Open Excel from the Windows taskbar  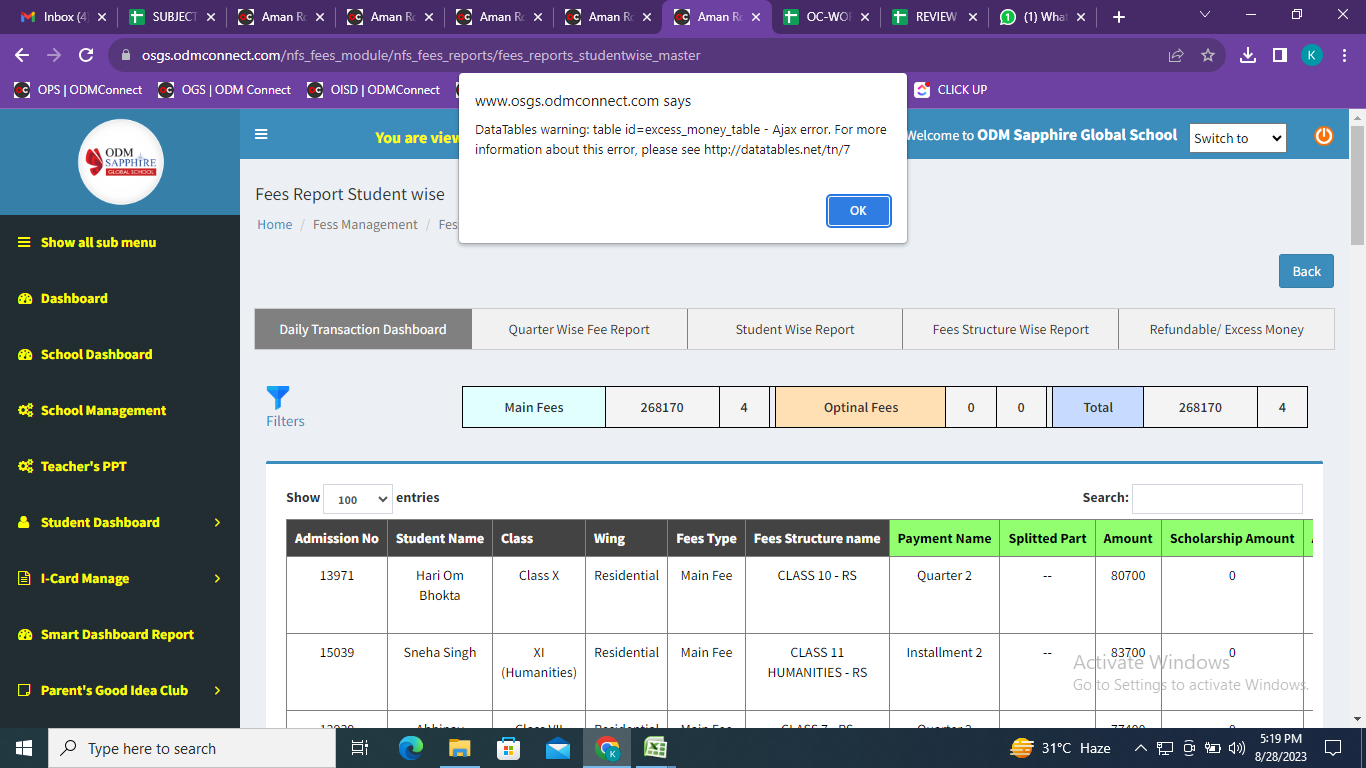coord(655,748)
